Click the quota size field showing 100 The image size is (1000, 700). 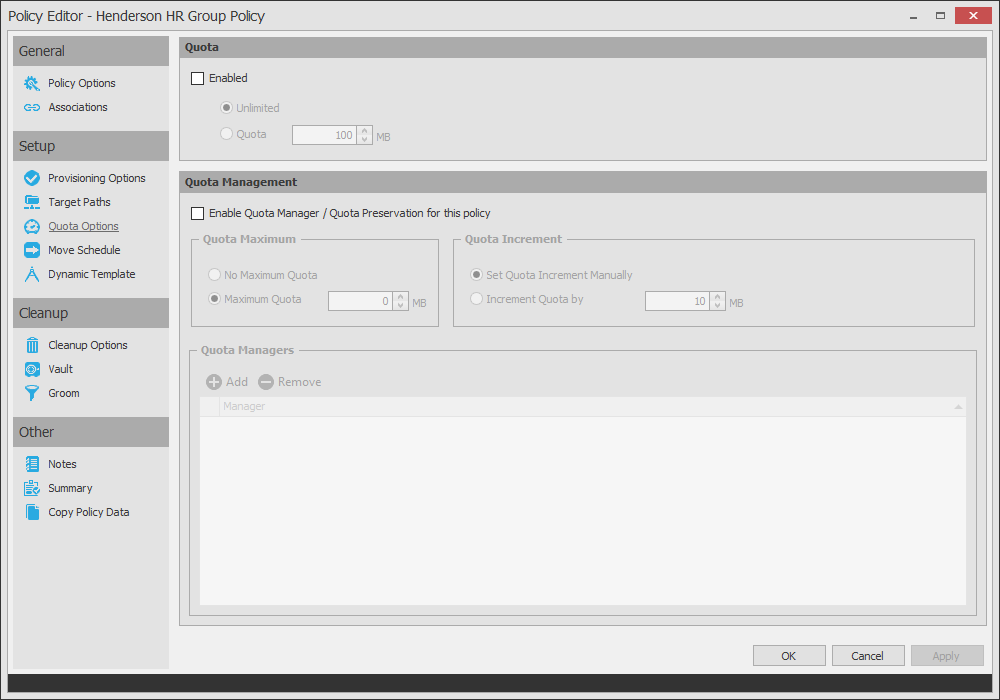point(324,135)
